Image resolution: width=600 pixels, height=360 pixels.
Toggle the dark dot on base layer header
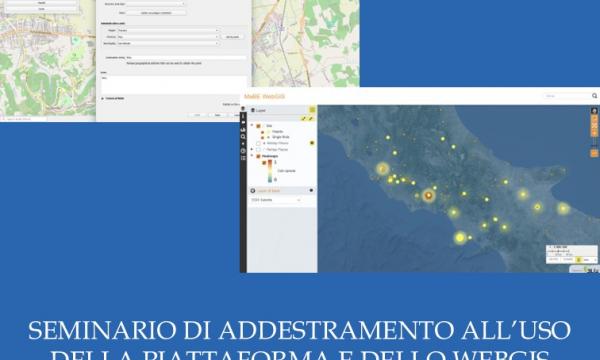tap(311, 190)
